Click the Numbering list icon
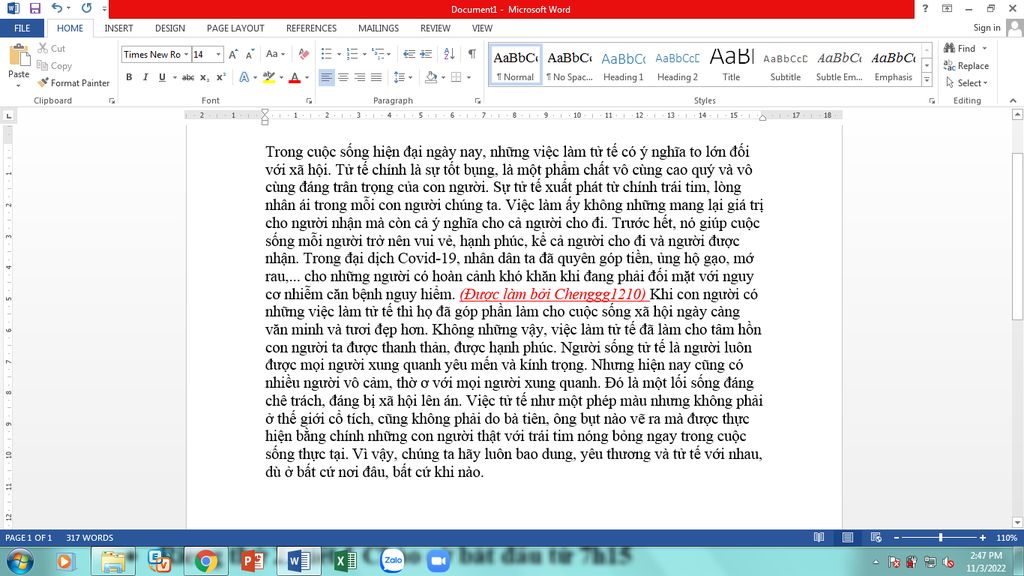The image size is (1024, 576). 352,54
